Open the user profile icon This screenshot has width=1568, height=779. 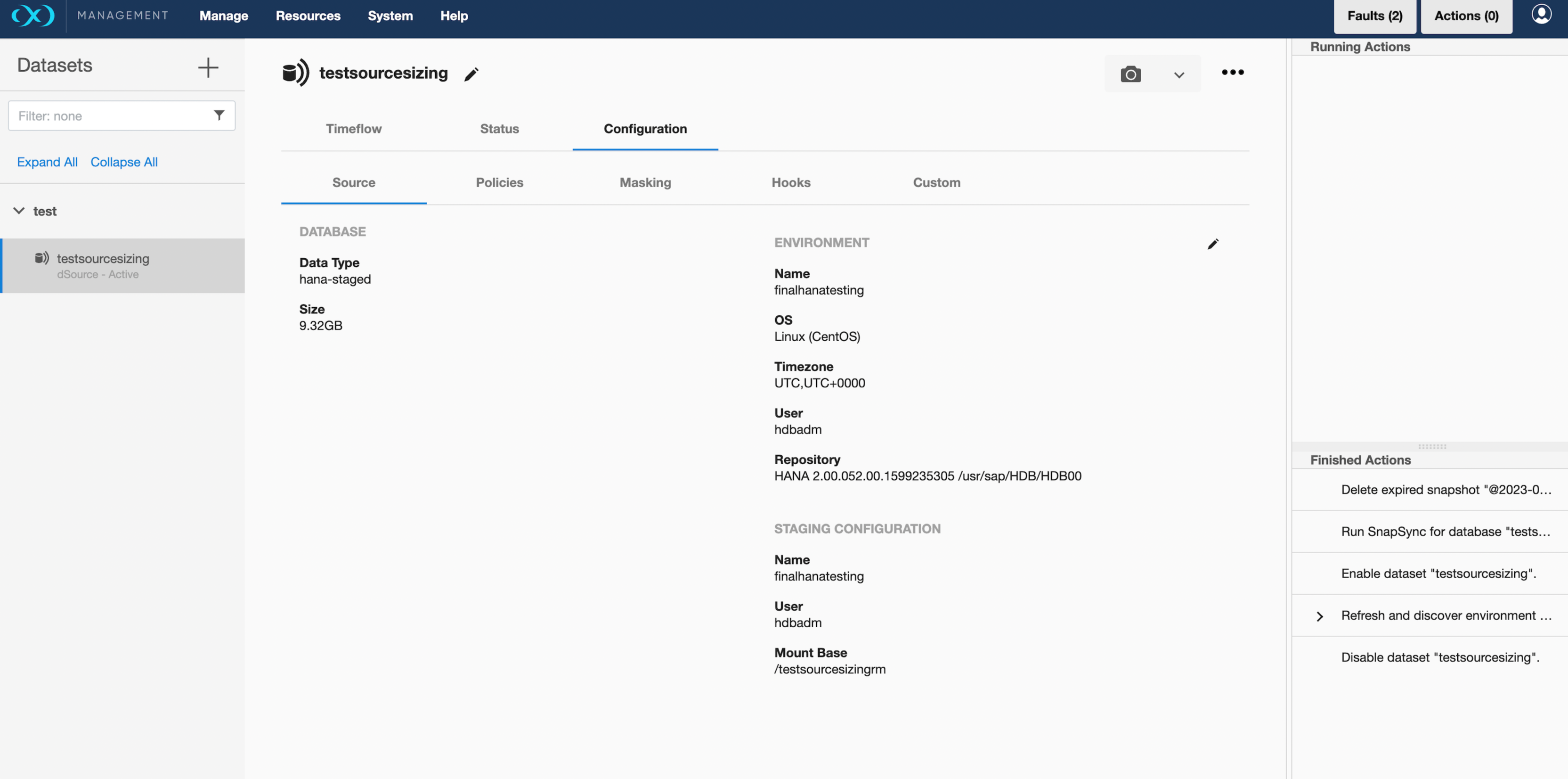tap(1541, 15)
